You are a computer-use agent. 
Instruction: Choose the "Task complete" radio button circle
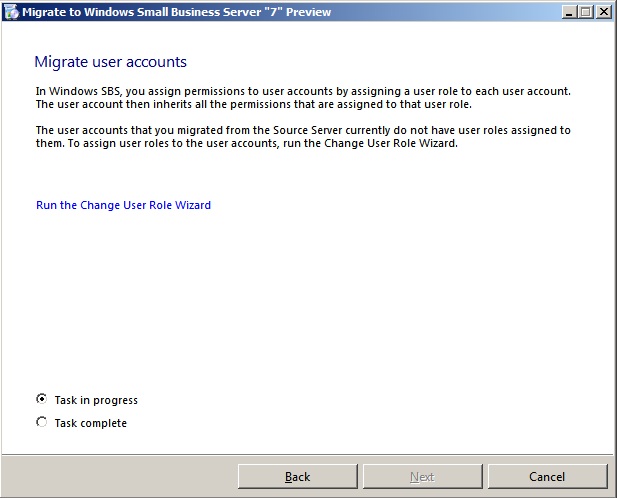click(x=41, y=422)
